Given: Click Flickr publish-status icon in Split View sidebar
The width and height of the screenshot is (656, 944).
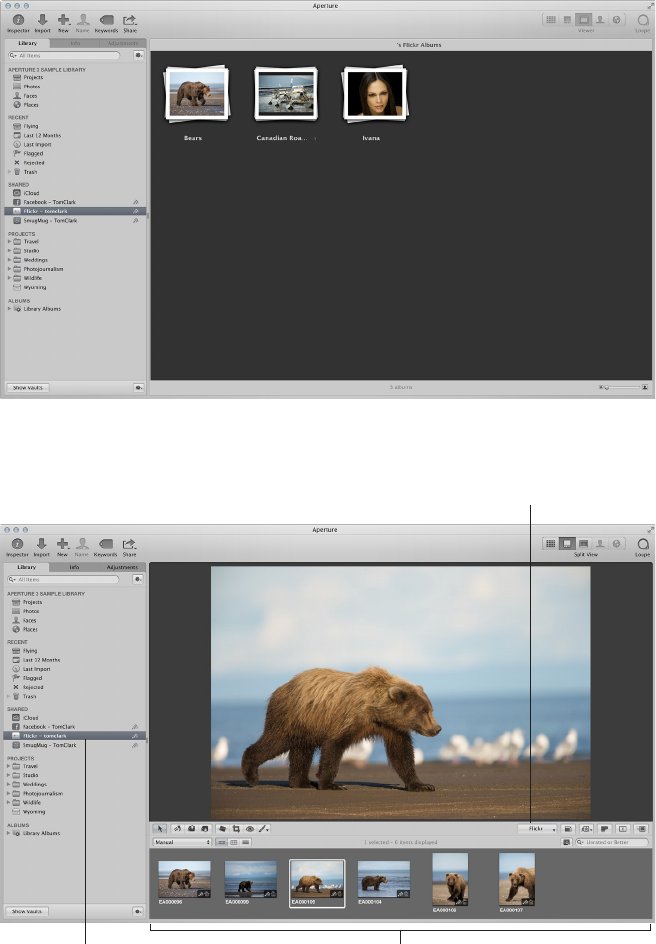Looking at the screenshot, I should [135, 736].
